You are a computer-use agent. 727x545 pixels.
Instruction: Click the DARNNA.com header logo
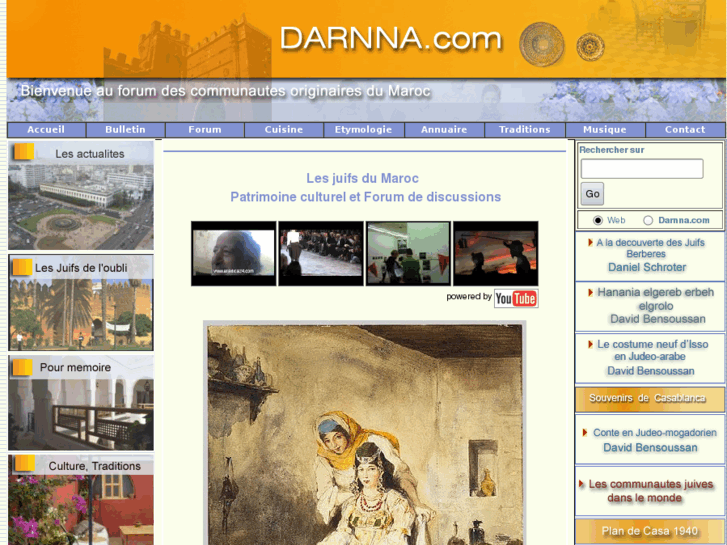click(391, 39)
